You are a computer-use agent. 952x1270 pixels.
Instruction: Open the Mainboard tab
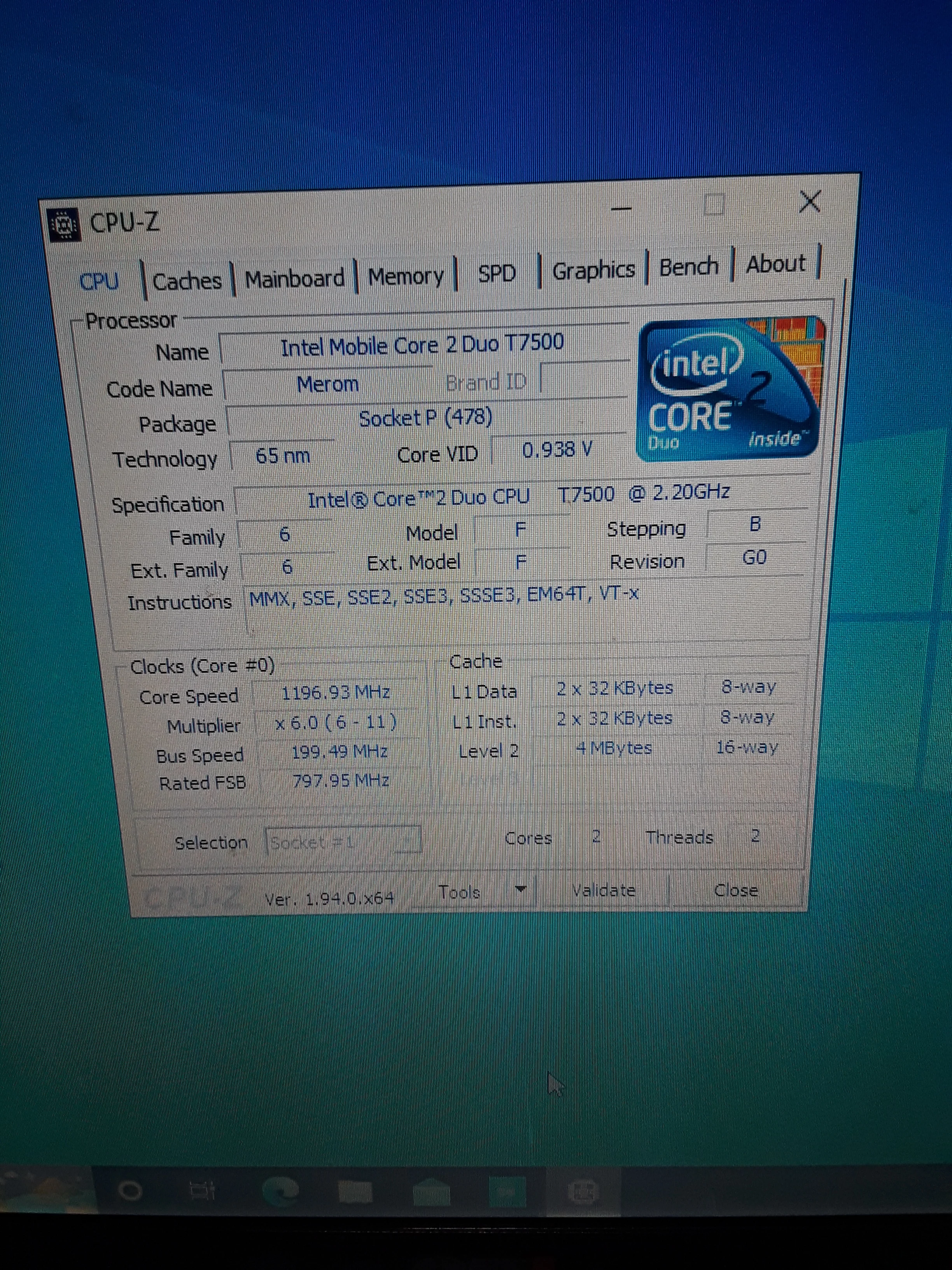(294, 279)
